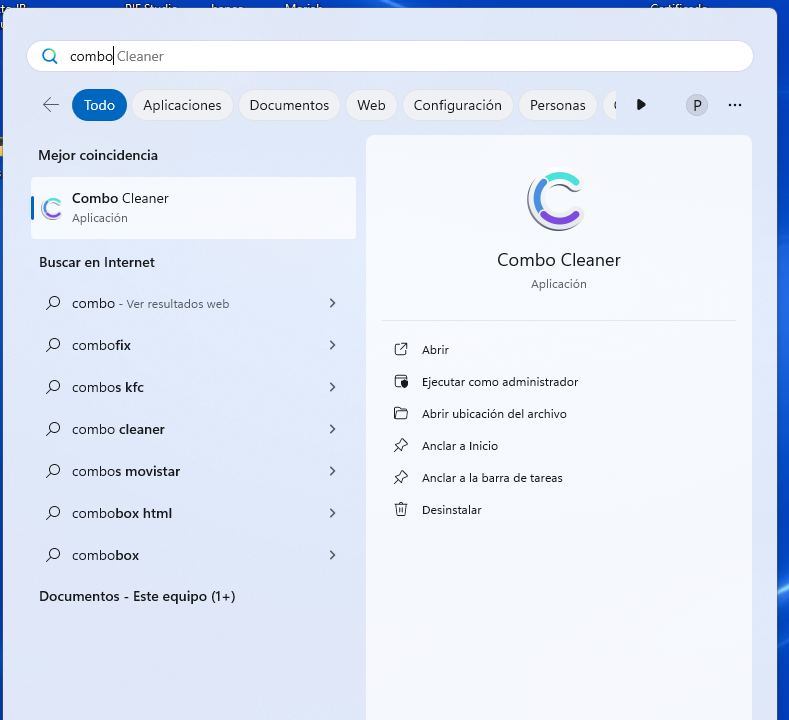Select the Todo filter tab
The height and width of the screenshot is (720, 789).
pyautogui.click(x=99, y=105)
